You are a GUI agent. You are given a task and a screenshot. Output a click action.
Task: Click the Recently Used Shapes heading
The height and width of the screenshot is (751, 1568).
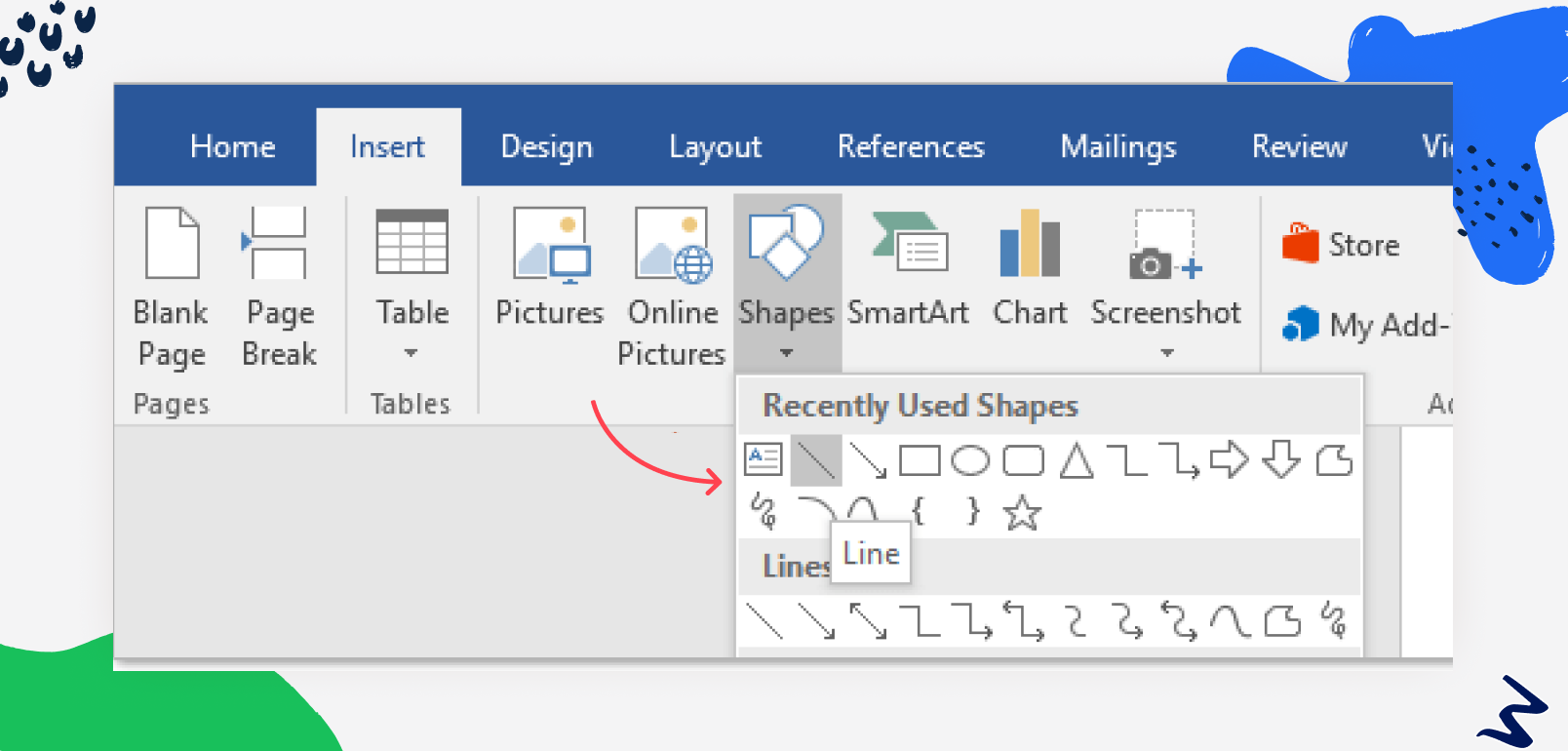click(921, 405)
